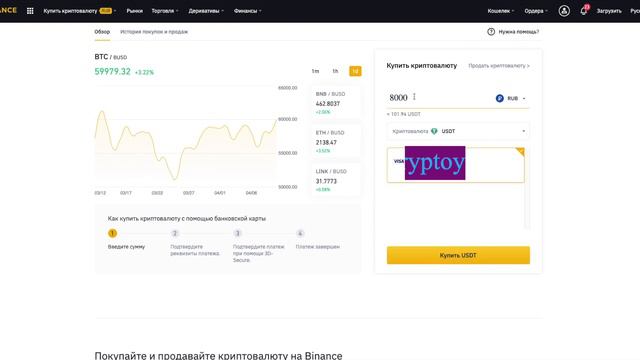
Task: Open the LINK / BUSD price card
Action: click(336, 180)
